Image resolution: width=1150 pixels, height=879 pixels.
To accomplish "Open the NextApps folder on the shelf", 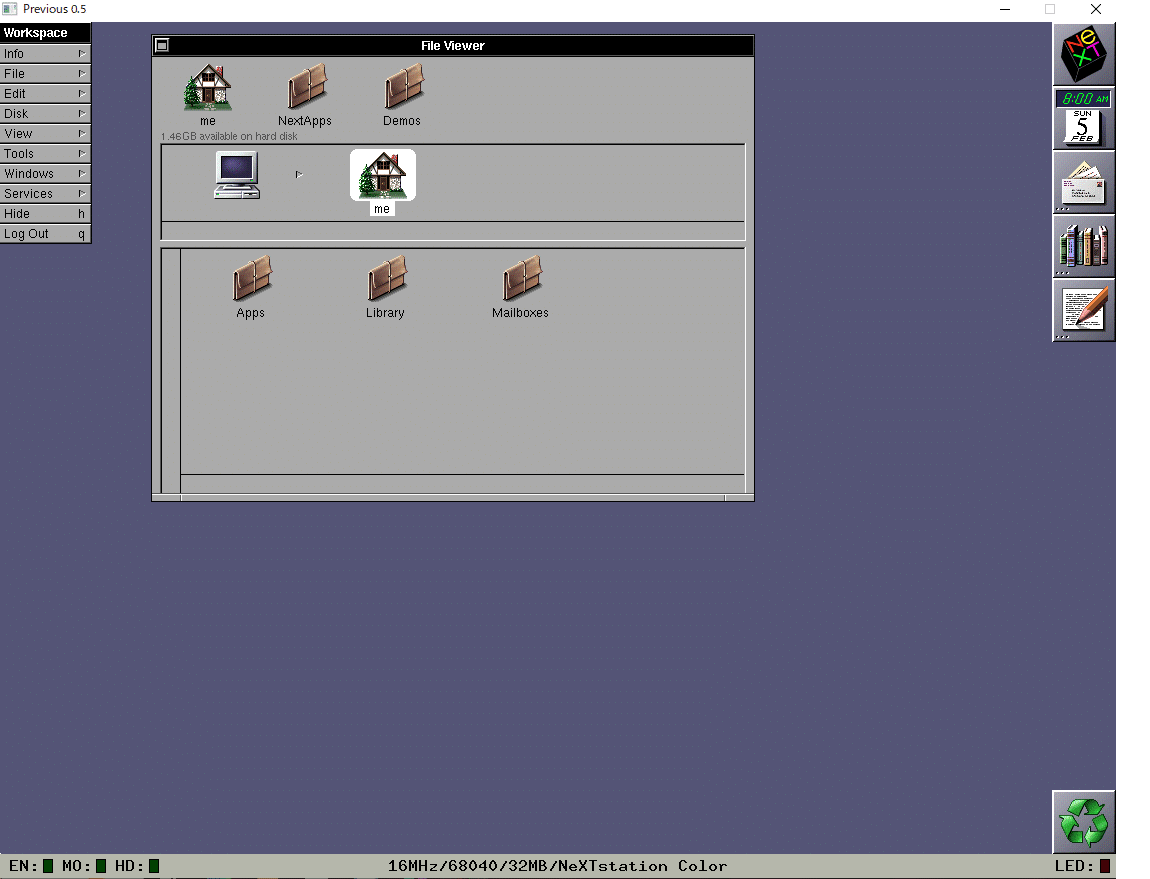I will [x=306, y=87].
